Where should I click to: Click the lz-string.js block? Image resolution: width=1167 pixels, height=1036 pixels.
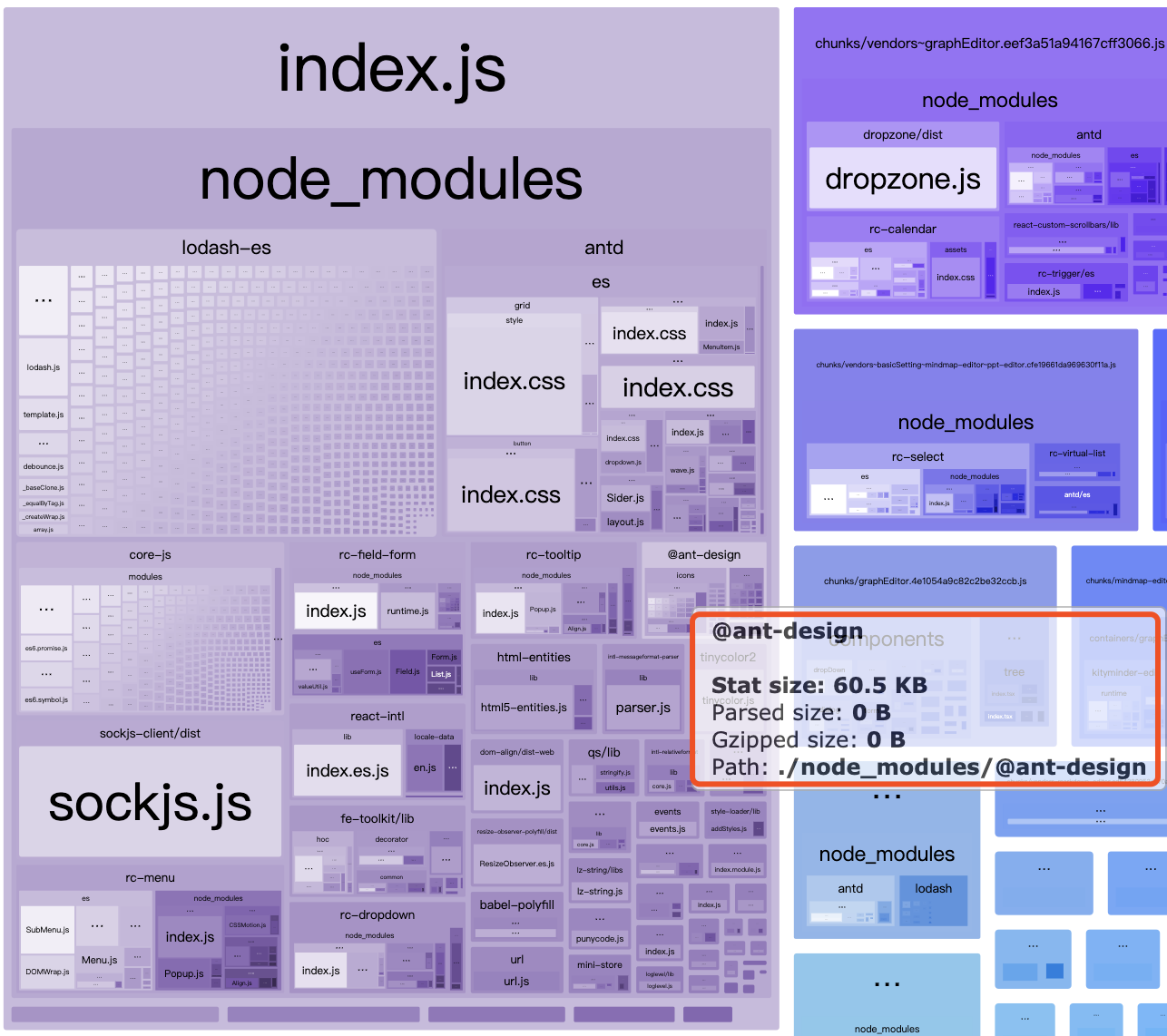click(599, 891)
